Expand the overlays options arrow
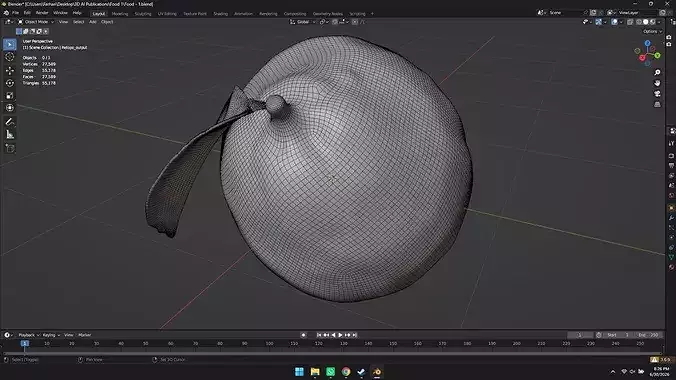 pos(620,22)
